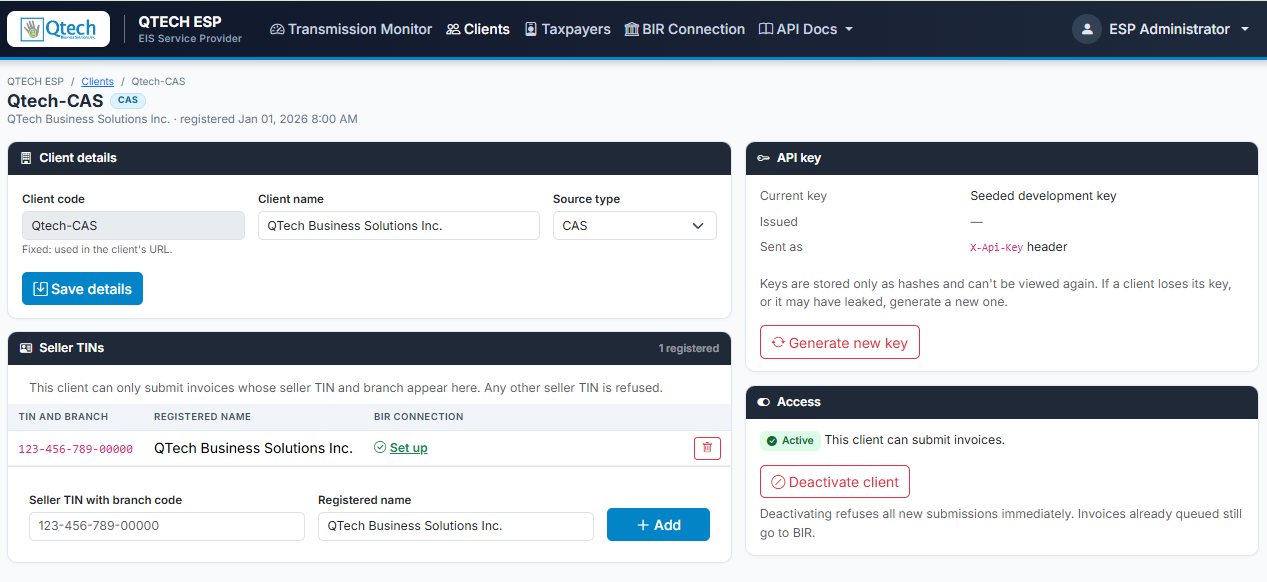This screenshot has width=1267, height=582.
Task: Focus the Seller TIN with branch code field
Action: pos(167,526)
